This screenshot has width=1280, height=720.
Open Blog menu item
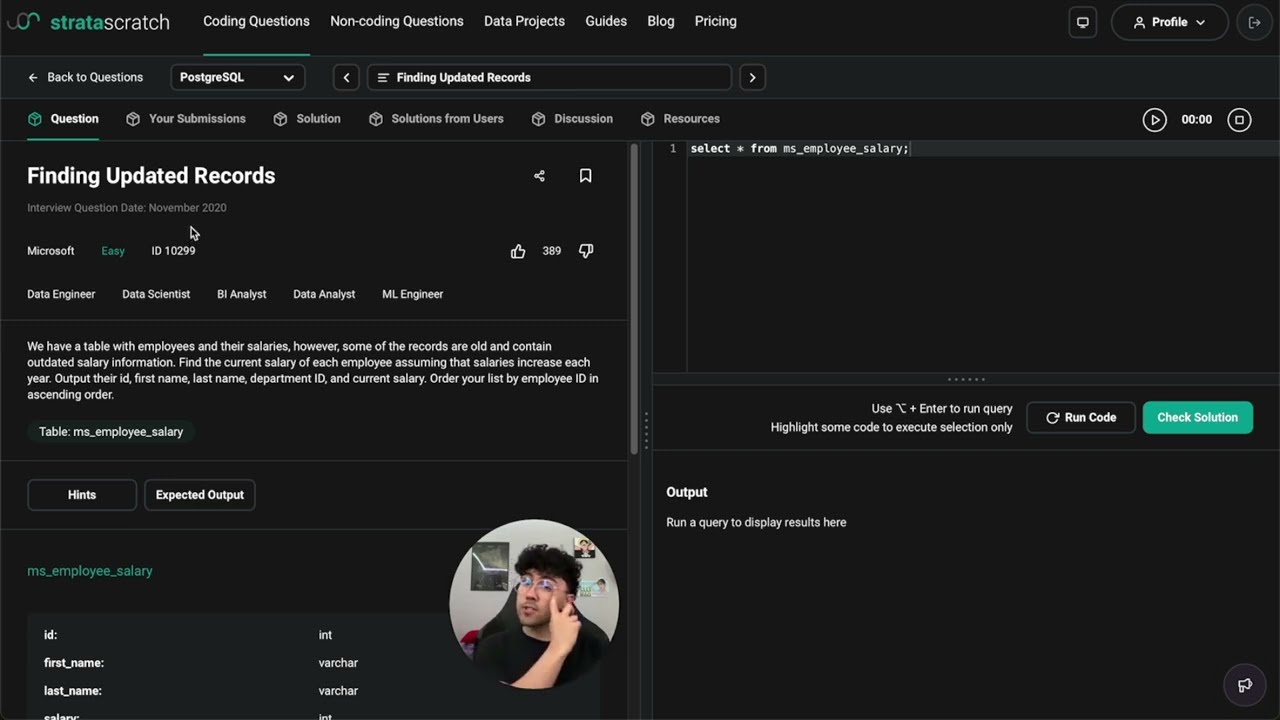[661, 21]
